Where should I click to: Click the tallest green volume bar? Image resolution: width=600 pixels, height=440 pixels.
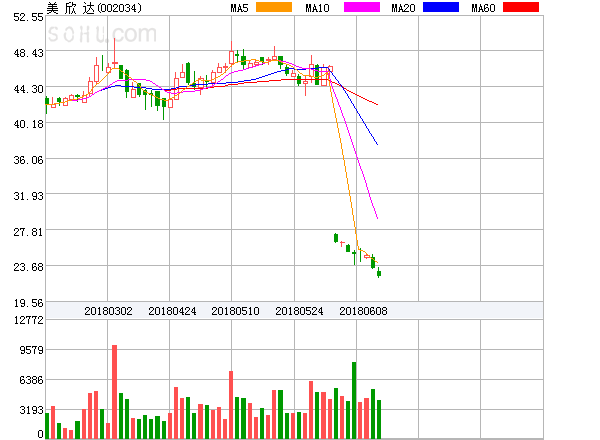tap(354, 400)
